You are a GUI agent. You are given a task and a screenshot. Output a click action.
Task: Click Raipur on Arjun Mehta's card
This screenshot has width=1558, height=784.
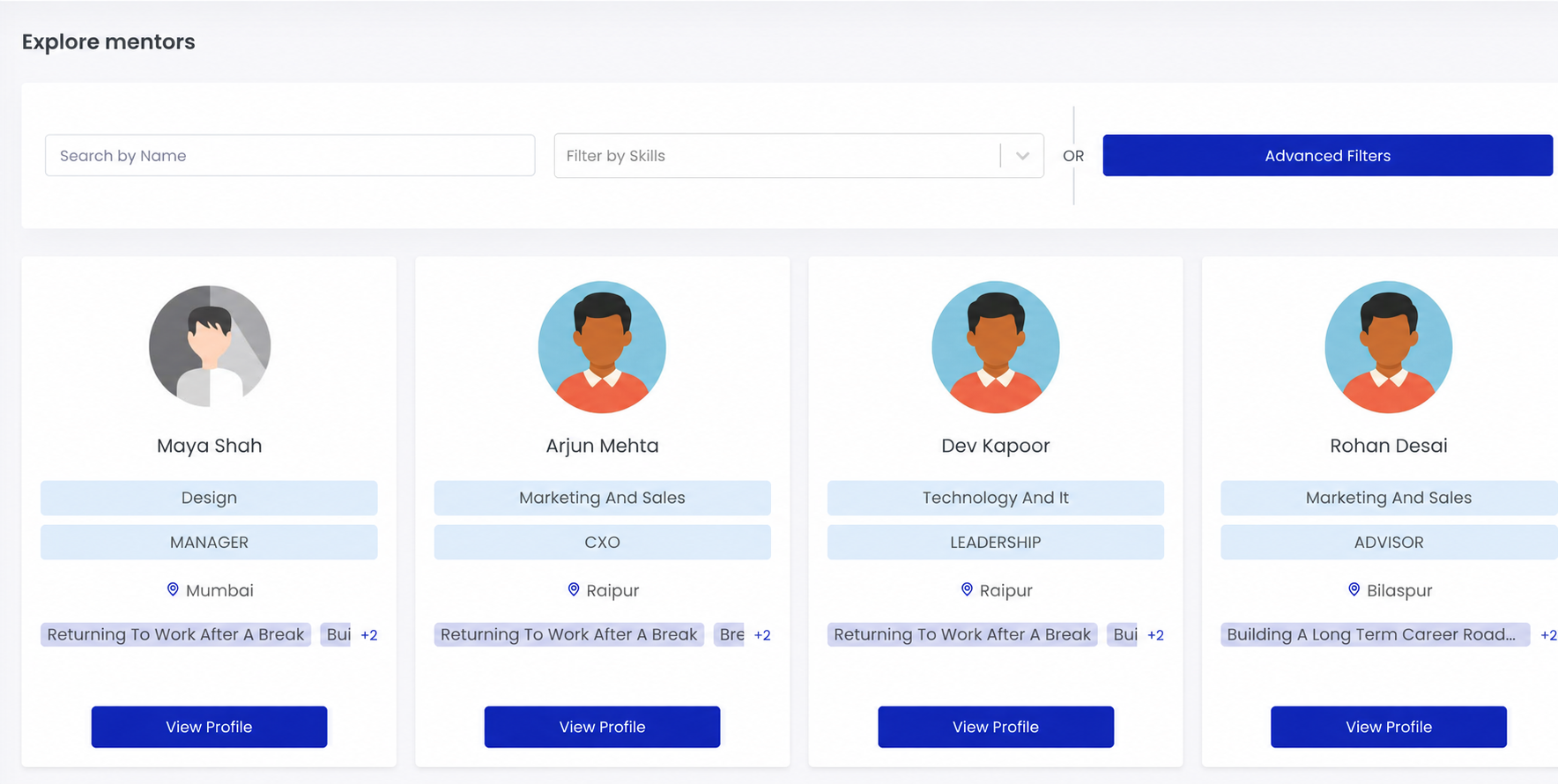click(612, 590)
